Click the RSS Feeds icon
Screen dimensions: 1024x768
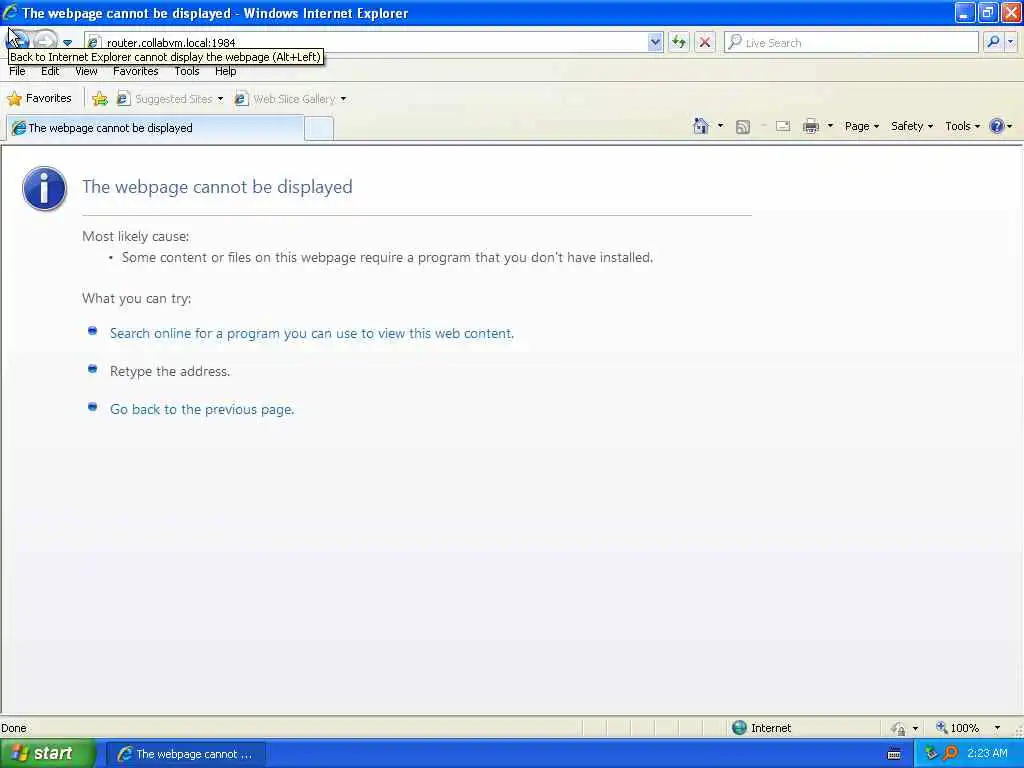pyautogui.click(x=743, y=127)
